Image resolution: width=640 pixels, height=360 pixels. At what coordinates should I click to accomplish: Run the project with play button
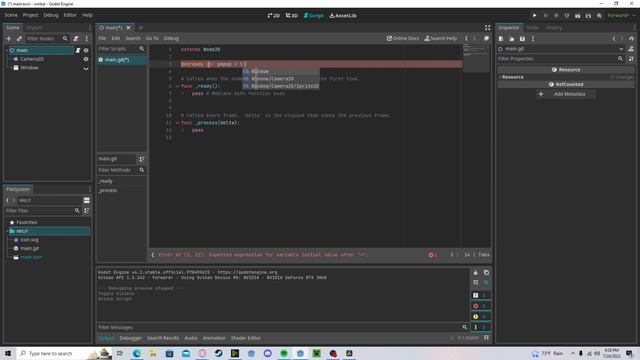click(x=534, y=16)
